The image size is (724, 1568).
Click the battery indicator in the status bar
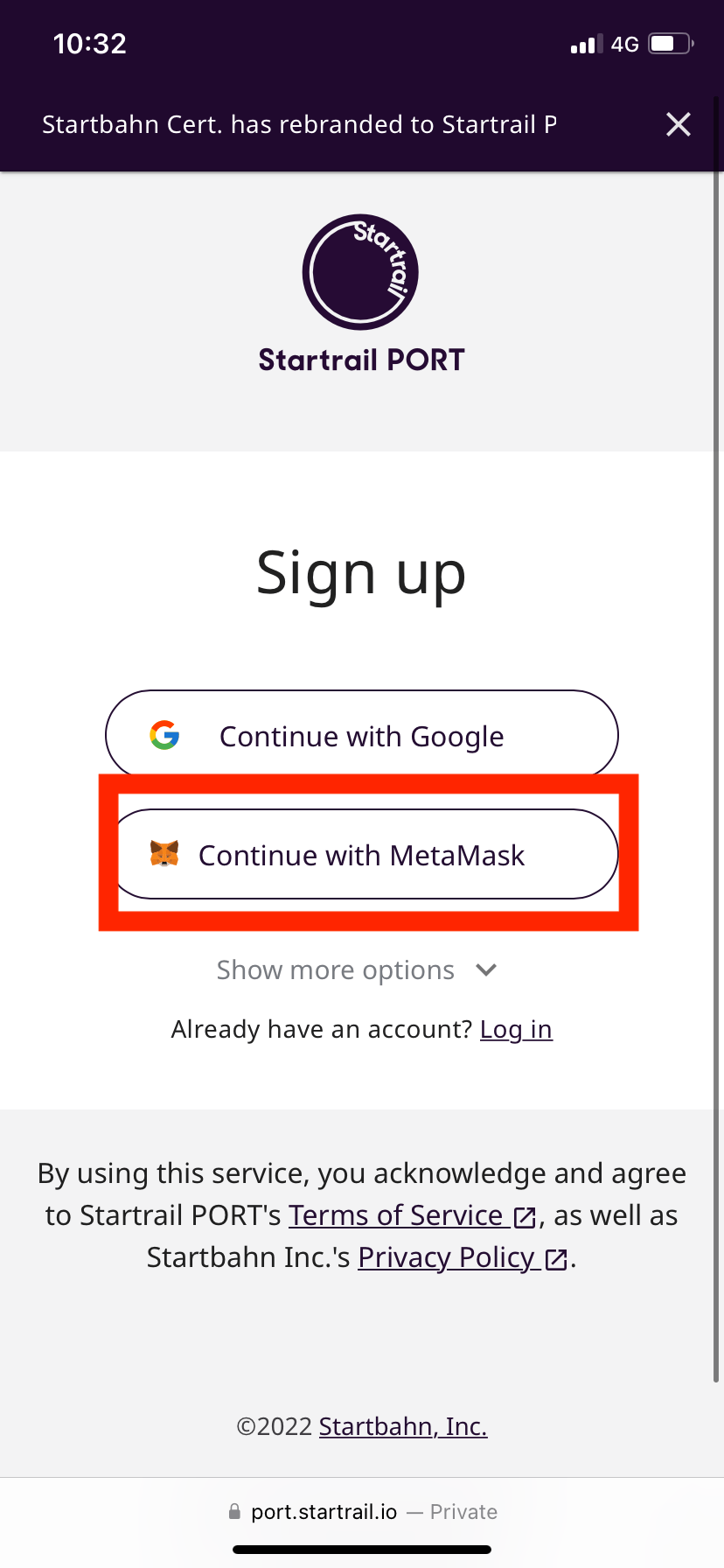coord(667,43)
